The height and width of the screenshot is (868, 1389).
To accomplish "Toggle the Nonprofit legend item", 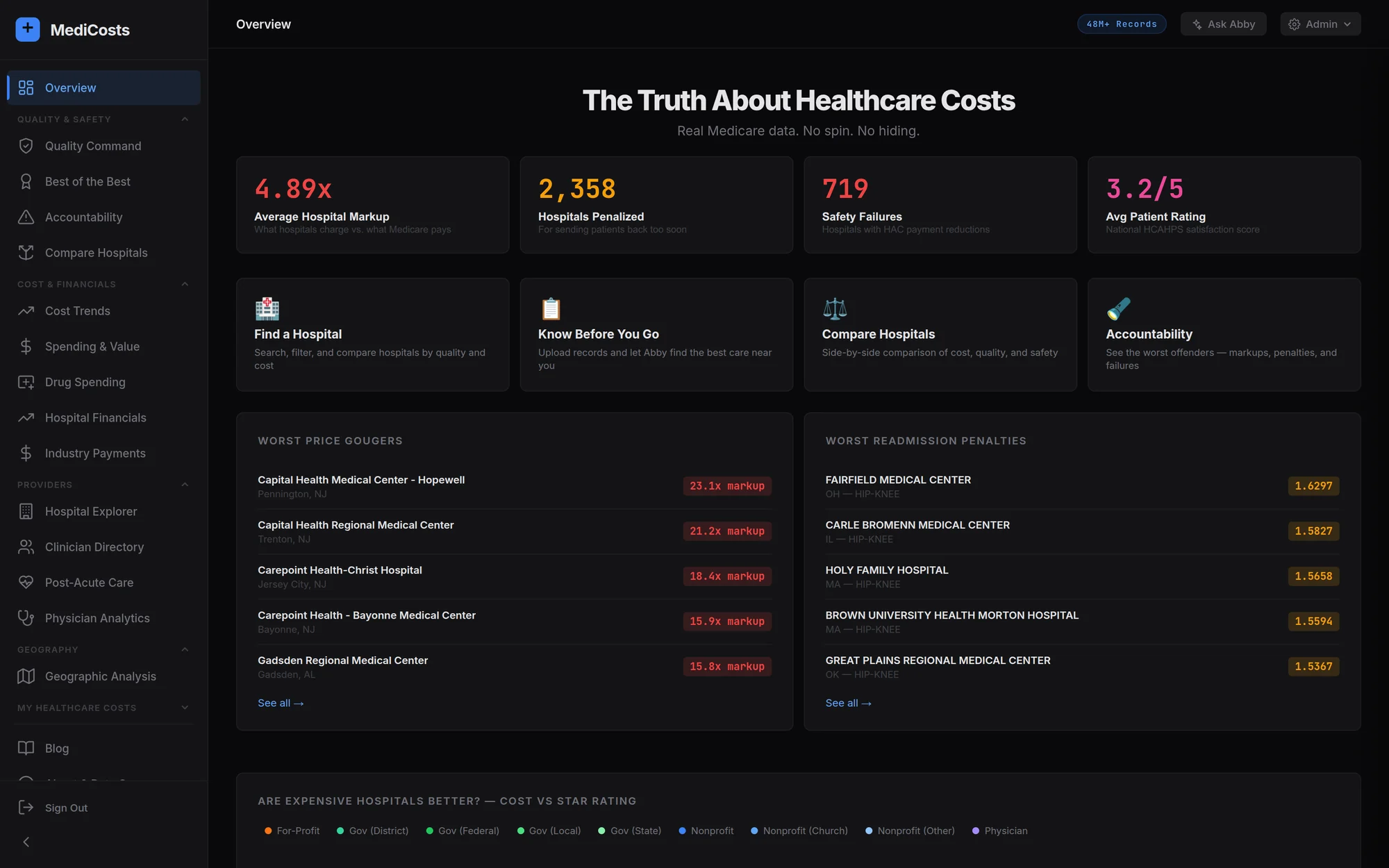I will click(706, 831).
